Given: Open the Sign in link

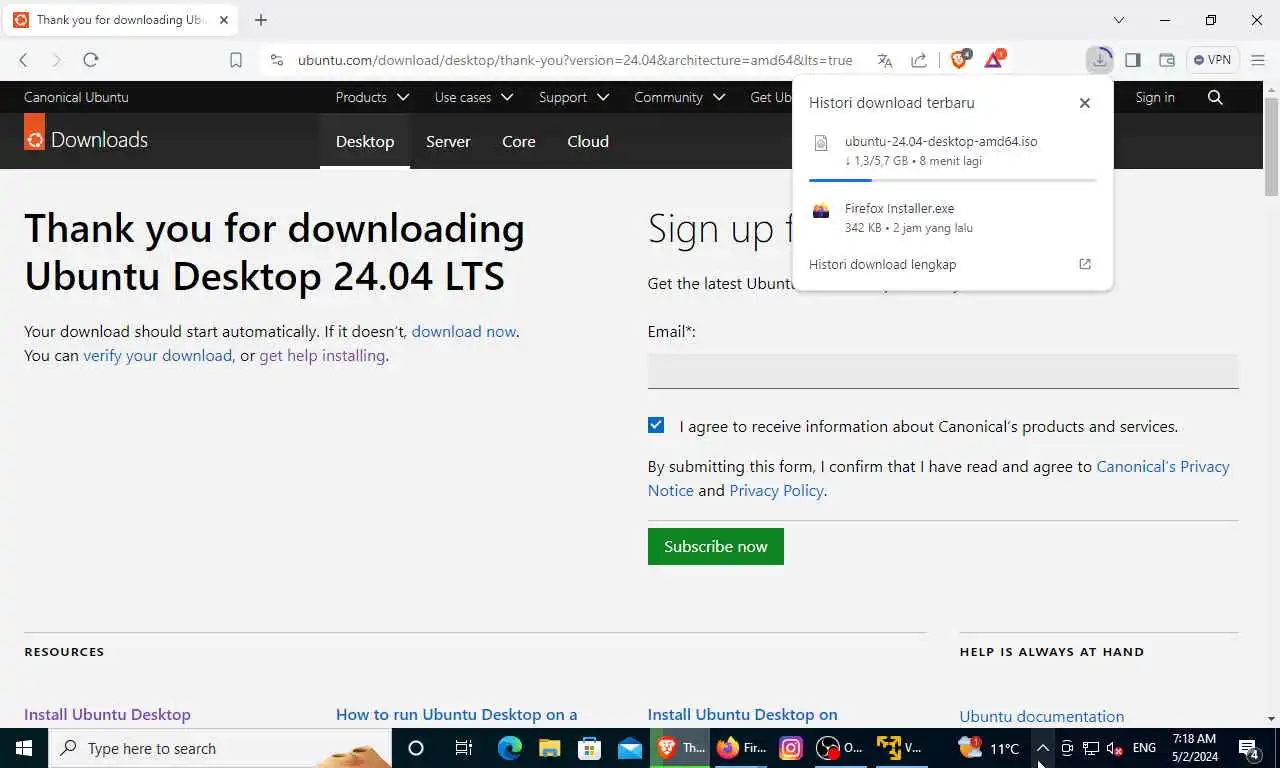Looking at the screenshot, I should tap(1155, 97).
